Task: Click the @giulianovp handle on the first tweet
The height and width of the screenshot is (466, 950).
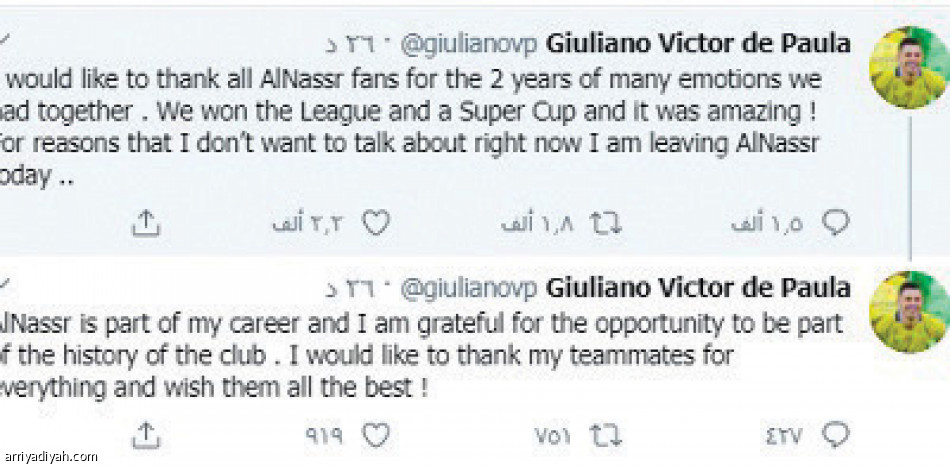Action: (469, 45)
